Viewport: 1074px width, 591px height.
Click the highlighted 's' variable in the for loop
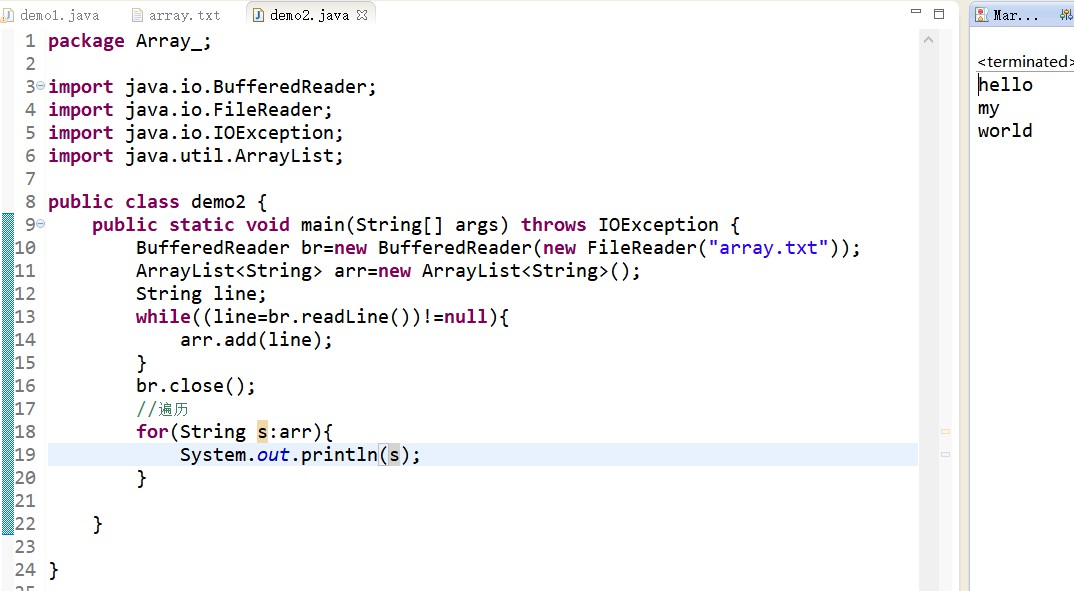click(262, 431)
